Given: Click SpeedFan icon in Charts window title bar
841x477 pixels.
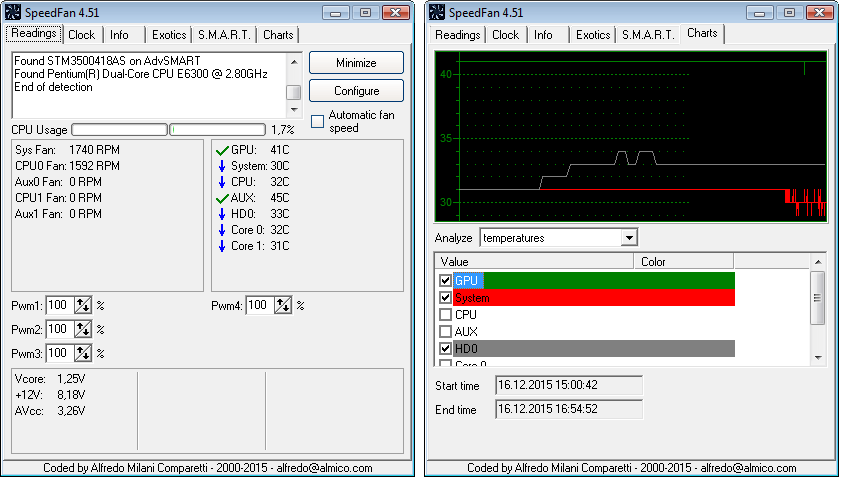Looking at the screenshot, I should click(439, 12).
